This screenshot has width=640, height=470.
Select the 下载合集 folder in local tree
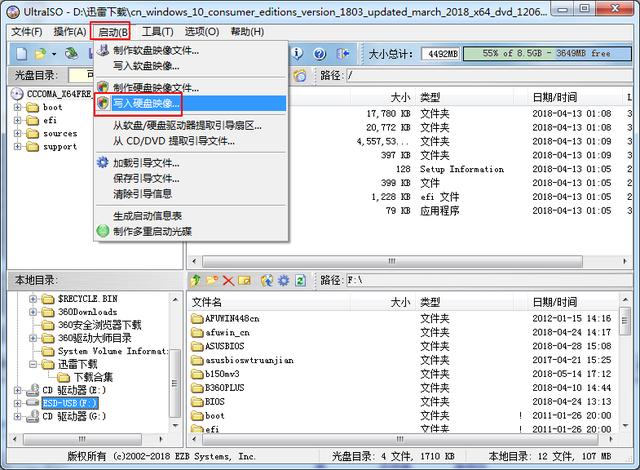click(93, 377)
